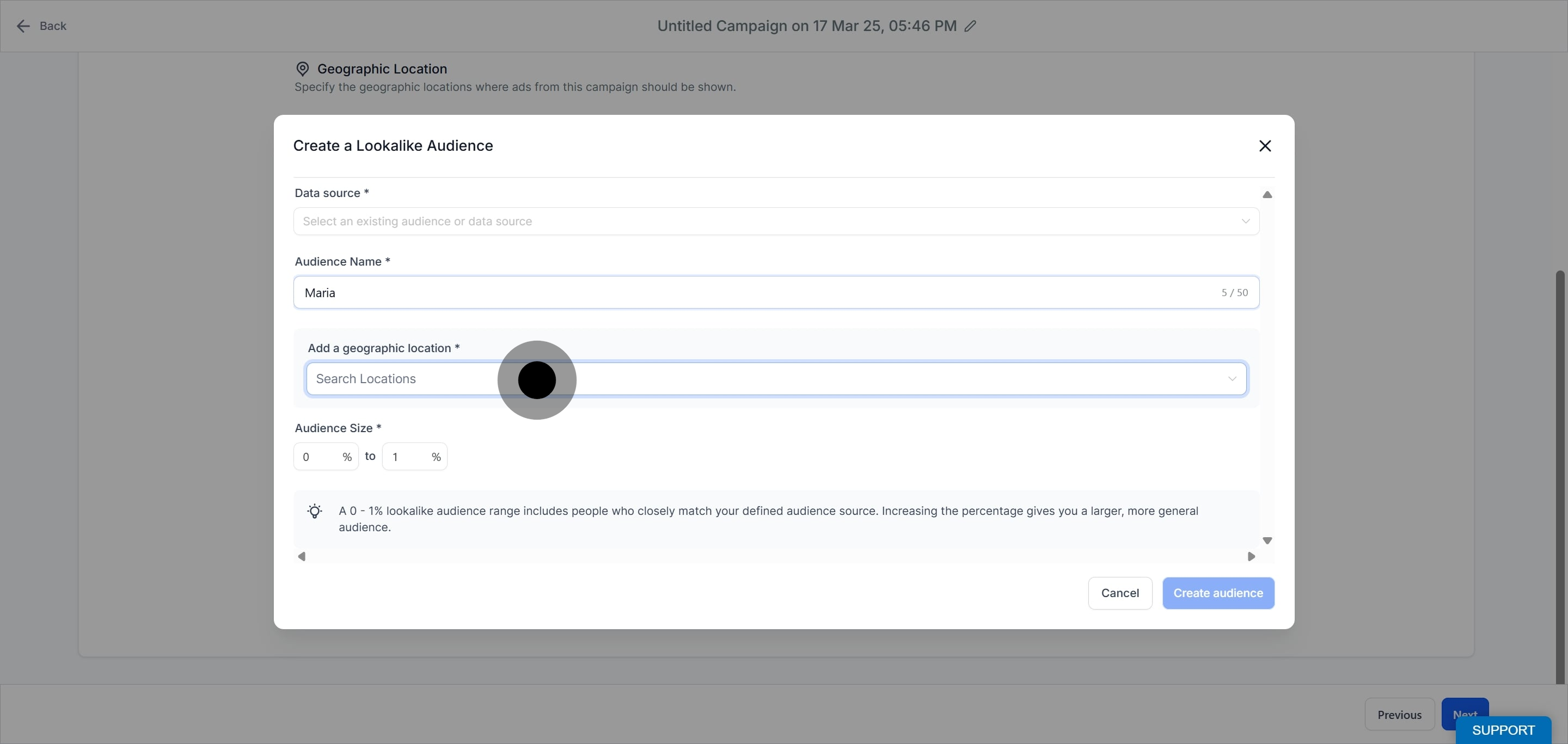The image size is (1568, 744).
Task: Click the Create audience button
Action: pyautogui.click(x=1218, y=593)
